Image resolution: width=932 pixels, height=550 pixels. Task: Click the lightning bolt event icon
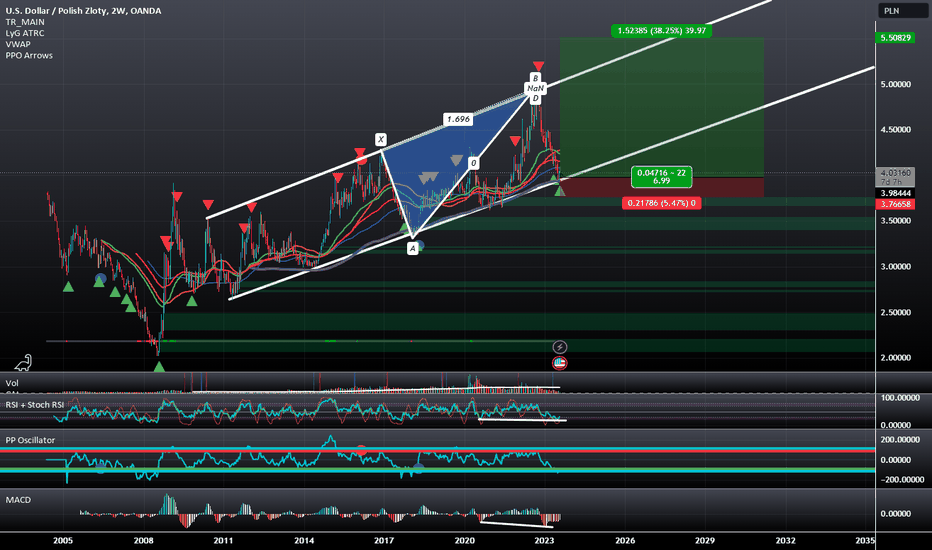click(x=559, y=347)
